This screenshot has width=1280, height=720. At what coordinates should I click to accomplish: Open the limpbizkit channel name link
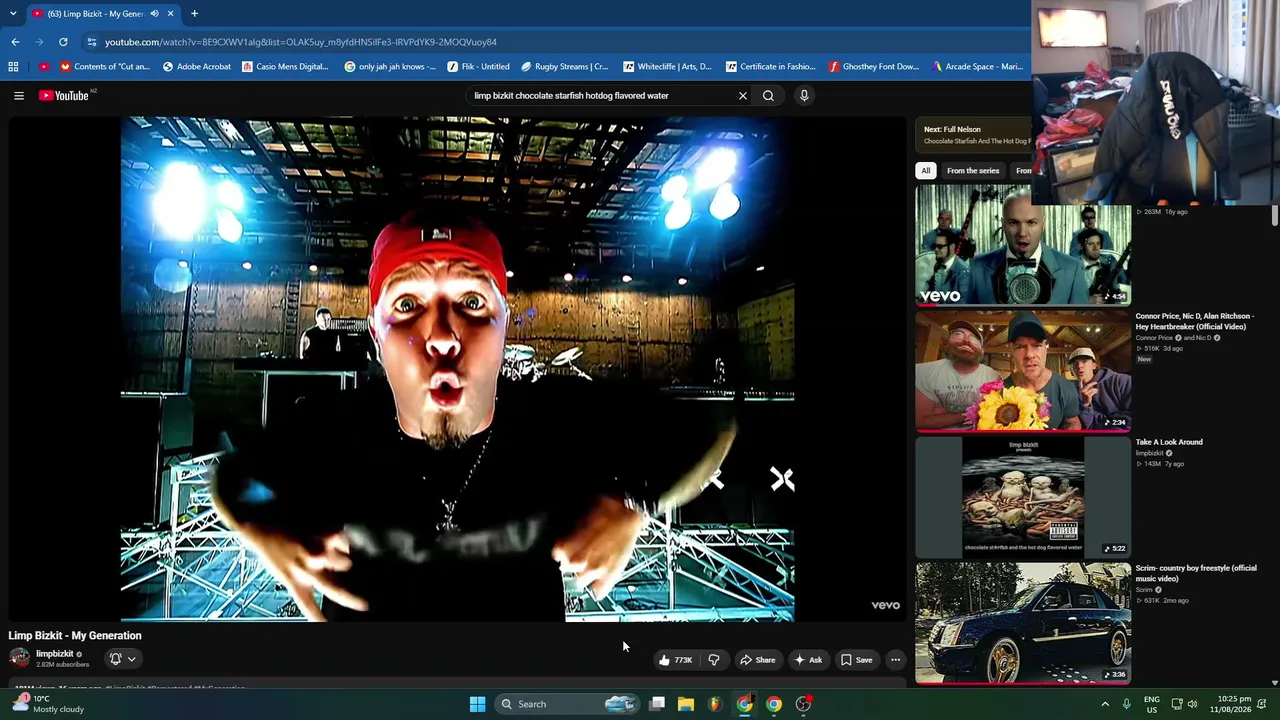pos(54,654)
